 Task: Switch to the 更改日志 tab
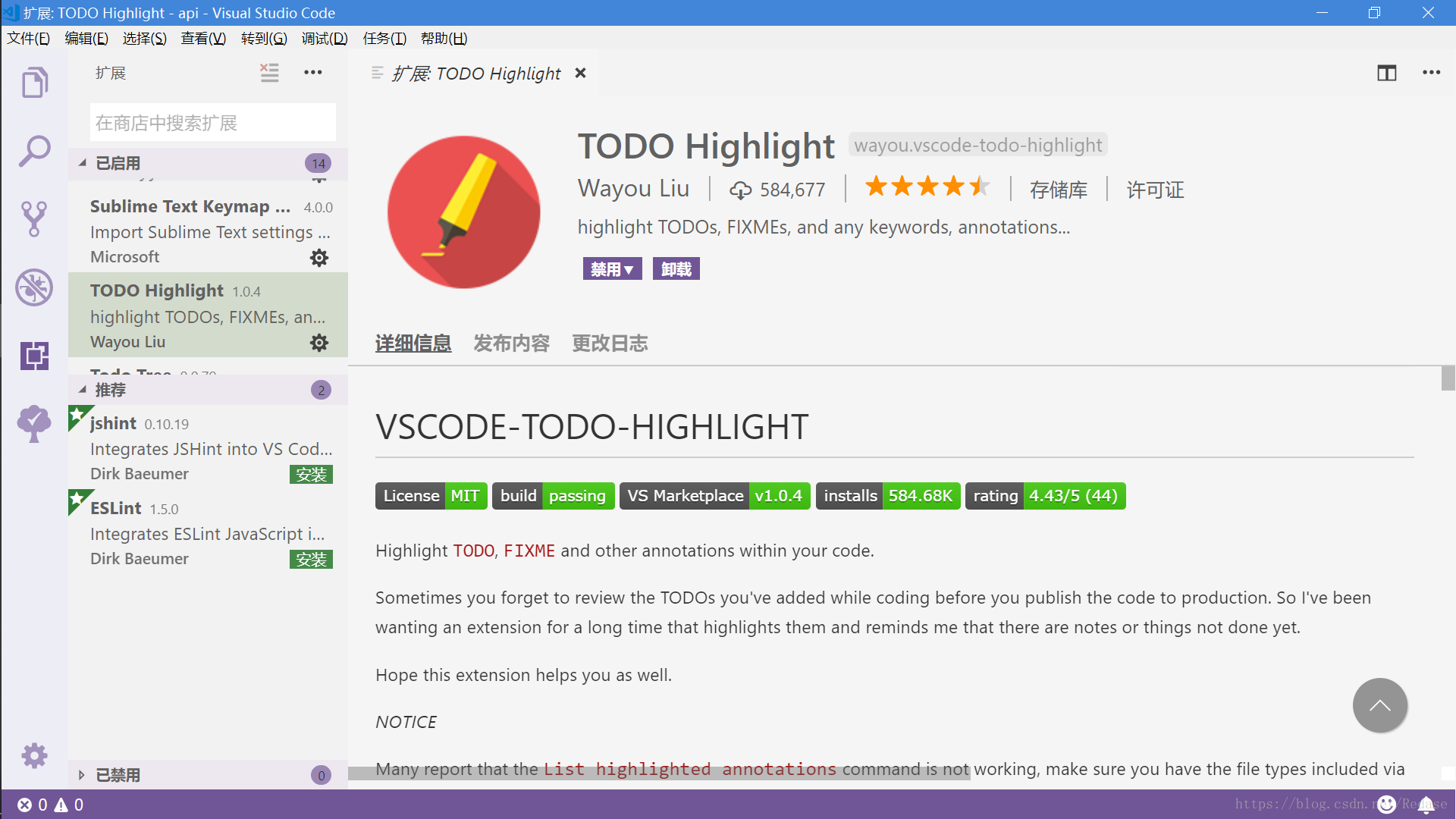click(610, 344)
